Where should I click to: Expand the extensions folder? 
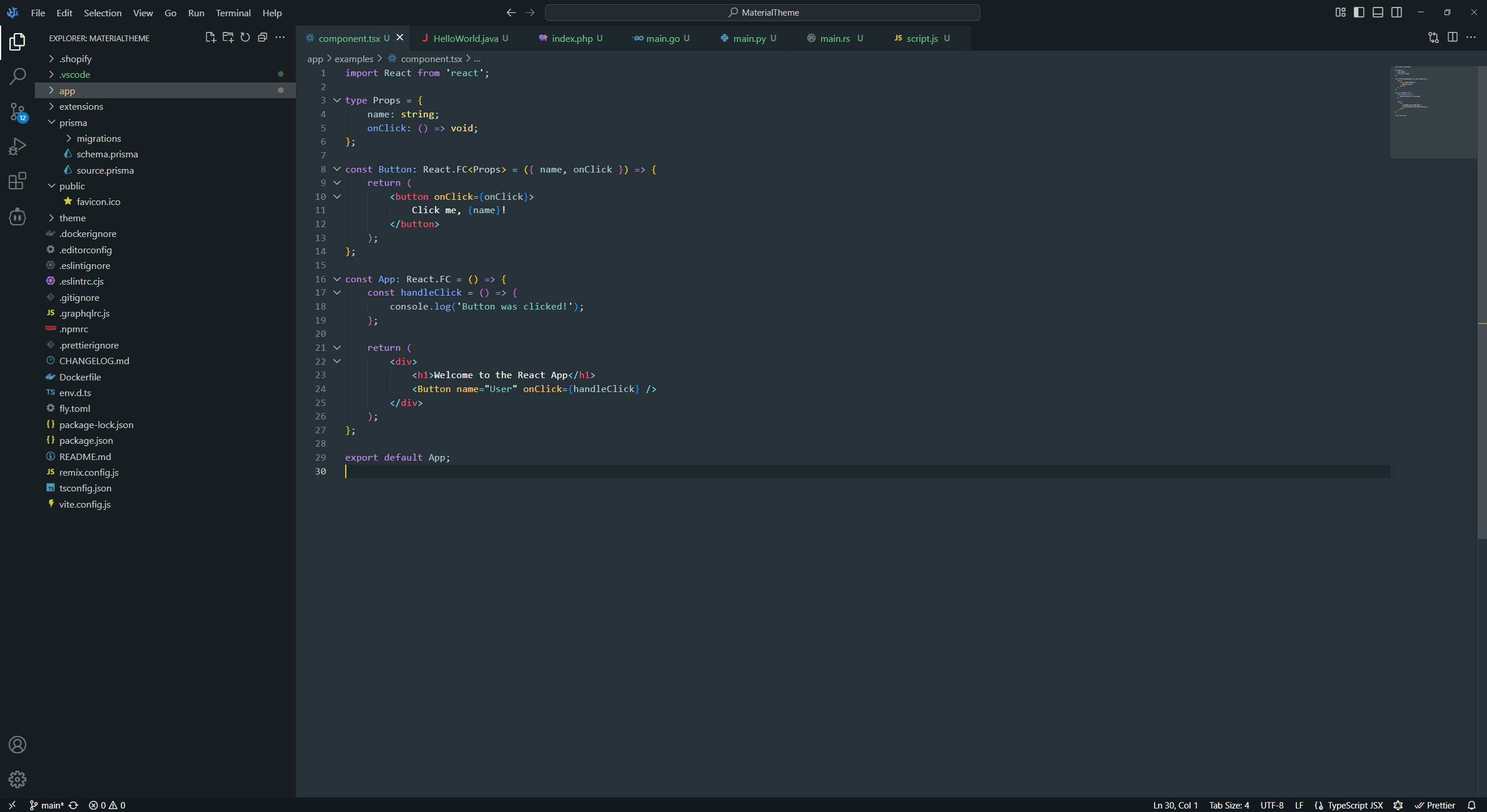(81, 106)
